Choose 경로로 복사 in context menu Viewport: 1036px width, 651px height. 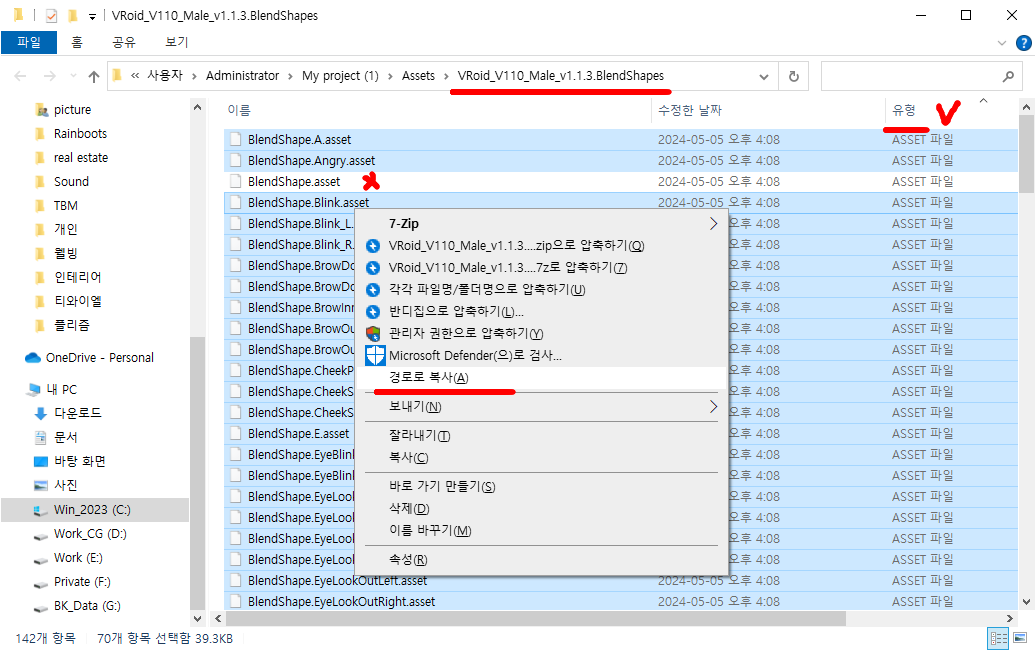click(542, 377)
